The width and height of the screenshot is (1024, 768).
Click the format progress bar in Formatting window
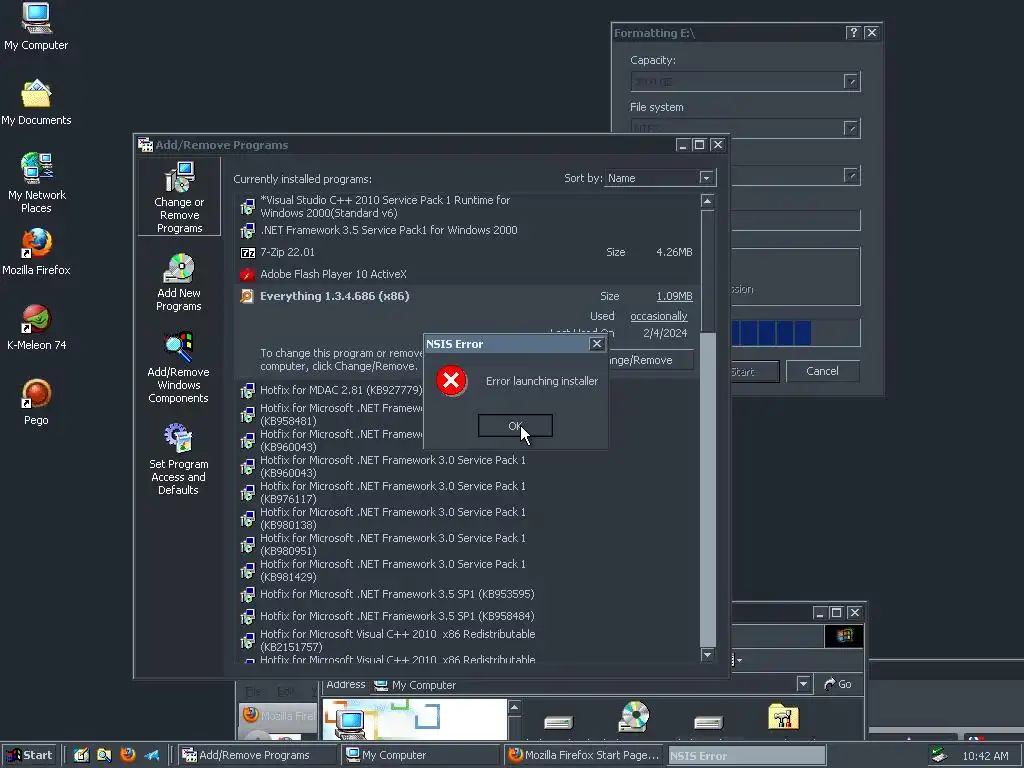pyautogui.click(x=795, y=332)
